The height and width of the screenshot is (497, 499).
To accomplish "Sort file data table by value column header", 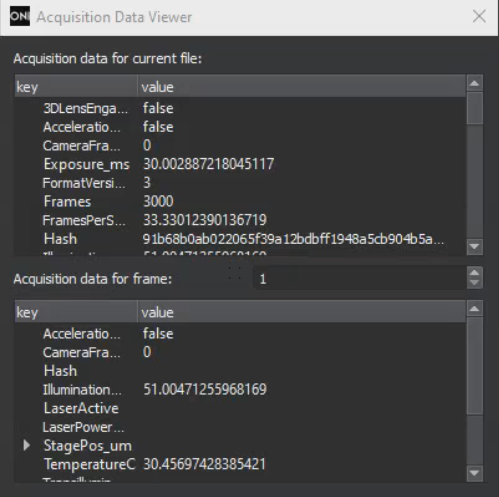I will tap(301, 87).
